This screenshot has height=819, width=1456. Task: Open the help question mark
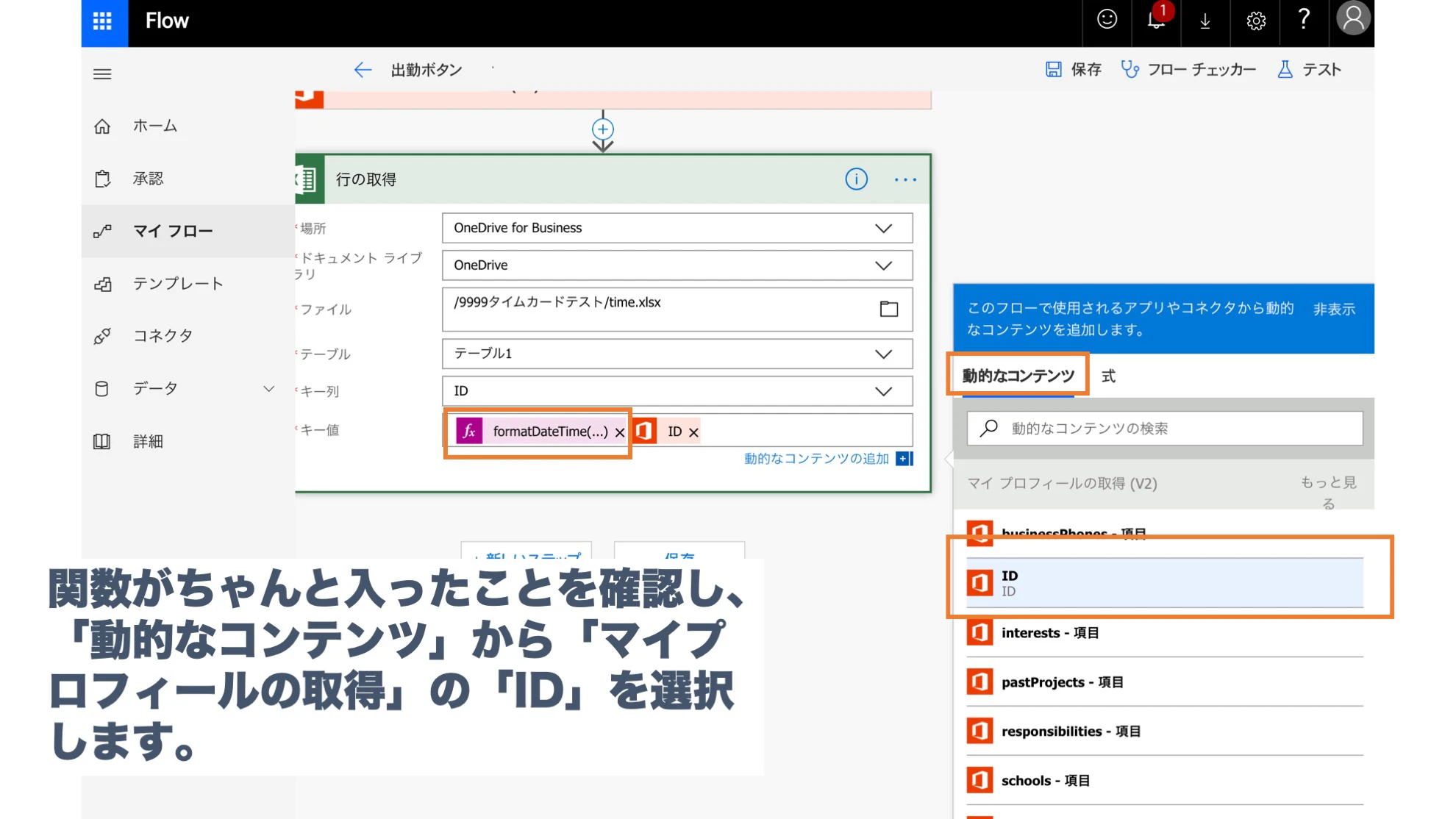(x=1304, y=20)
